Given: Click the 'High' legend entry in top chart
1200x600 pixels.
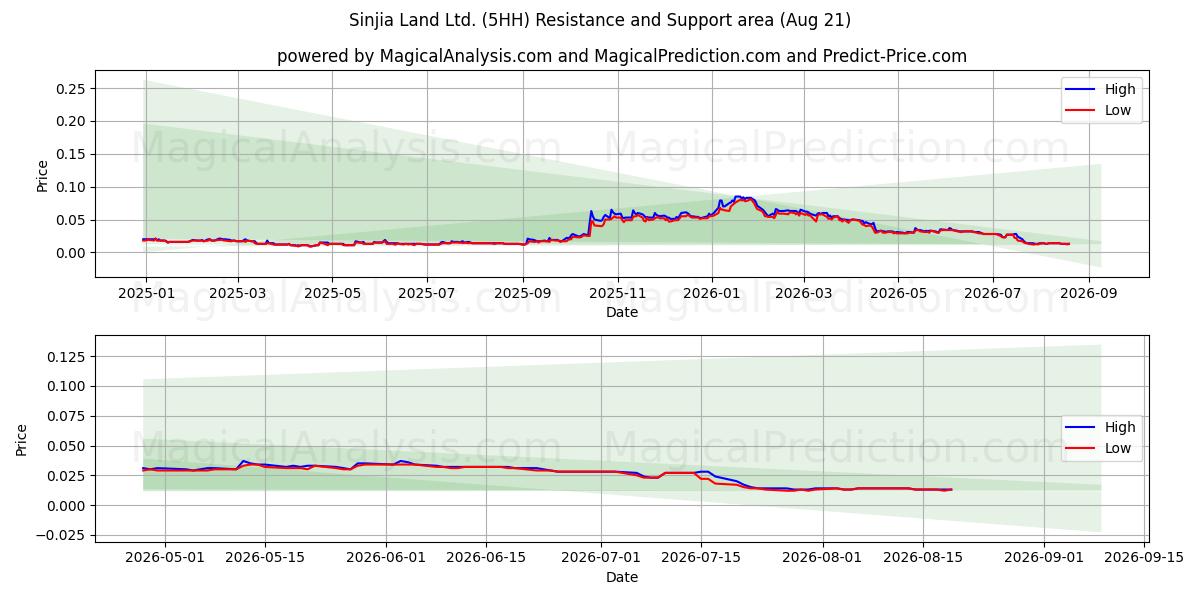Looking at the screenshot, I should pyautogui.click(x=1101, y=89).
